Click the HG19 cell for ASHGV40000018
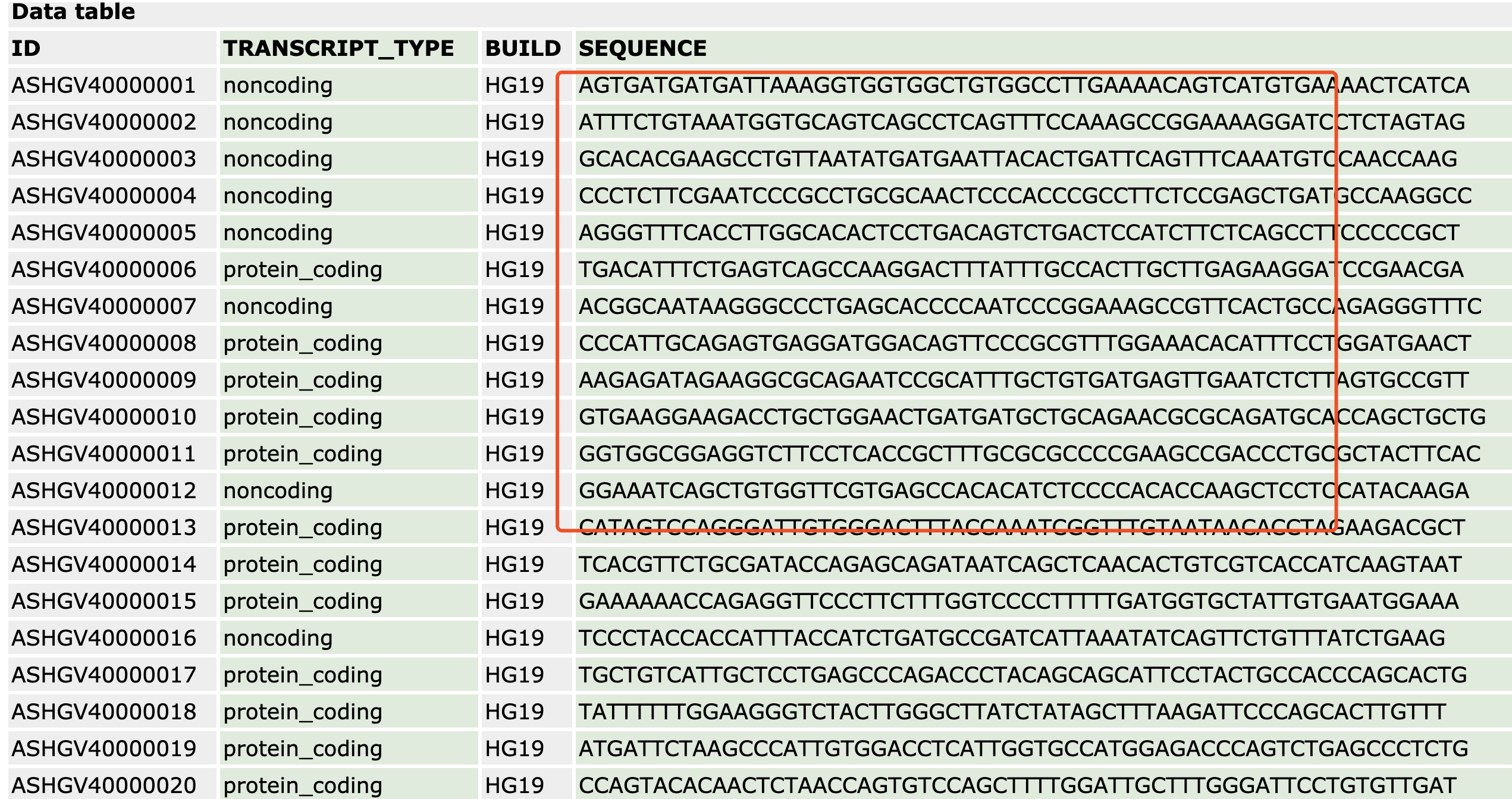This screenshot has width=1512, height=799. coord(515,712)
